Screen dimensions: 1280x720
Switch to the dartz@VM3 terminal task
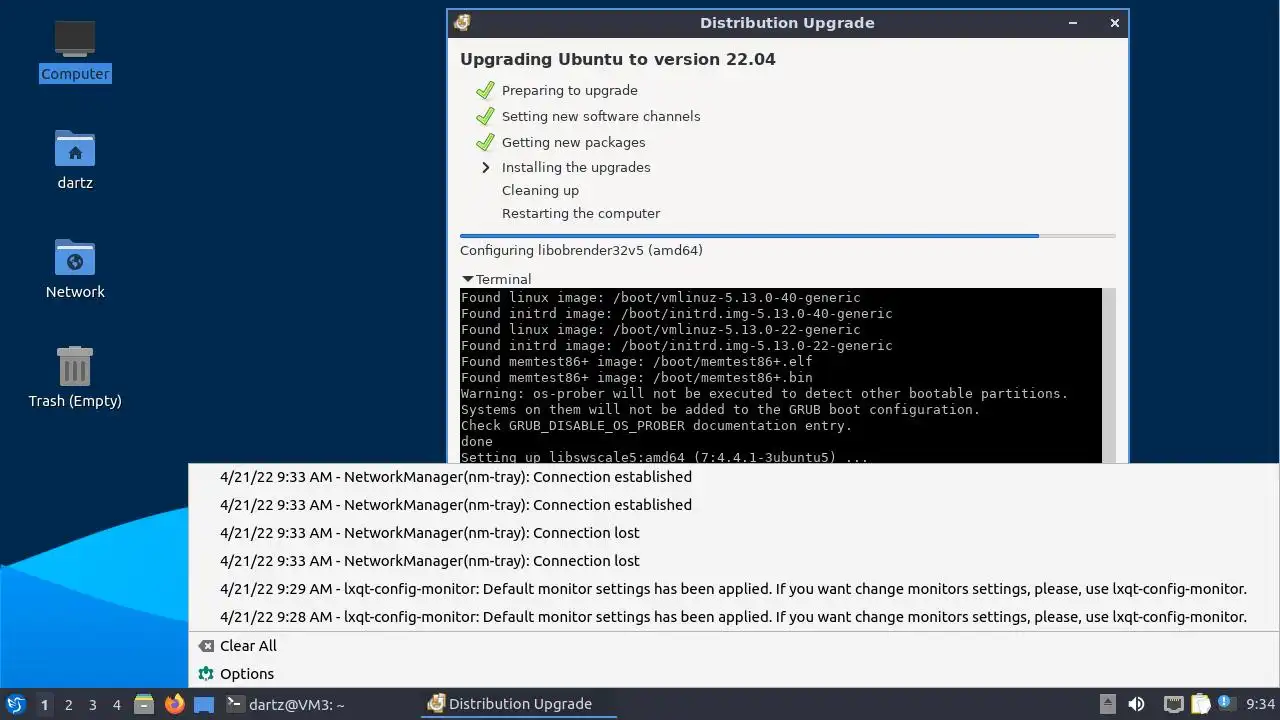[x=286, y=704]
